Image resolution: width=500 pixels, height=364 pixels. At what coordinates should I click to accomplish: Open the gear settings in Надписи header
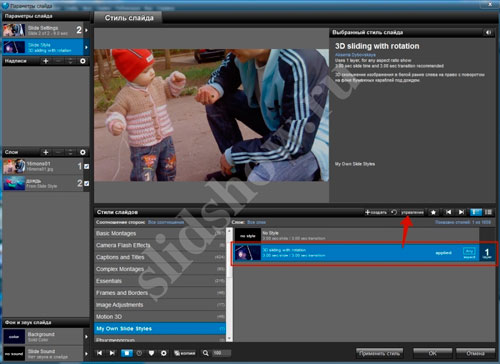(83, 61)
